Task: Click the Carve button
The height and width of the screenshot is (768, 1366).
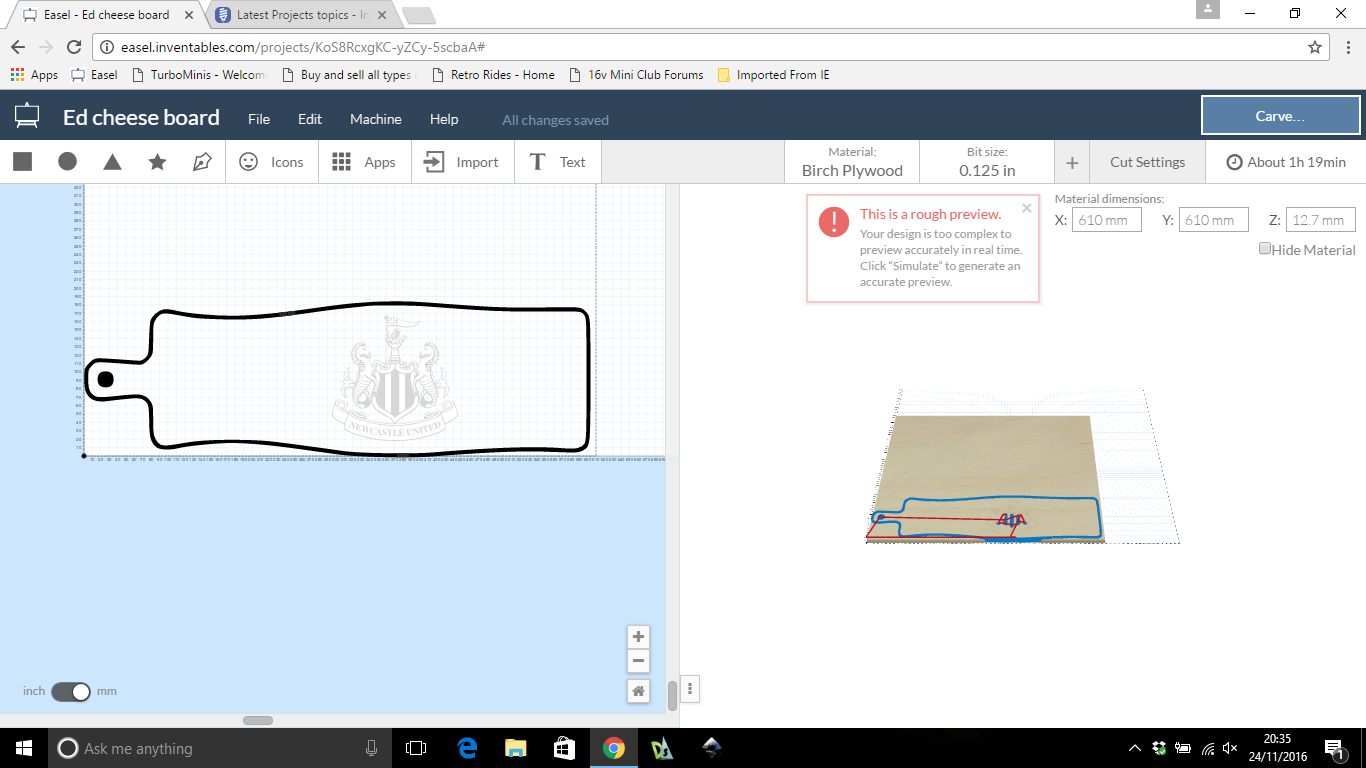Action: point(1280,116)
